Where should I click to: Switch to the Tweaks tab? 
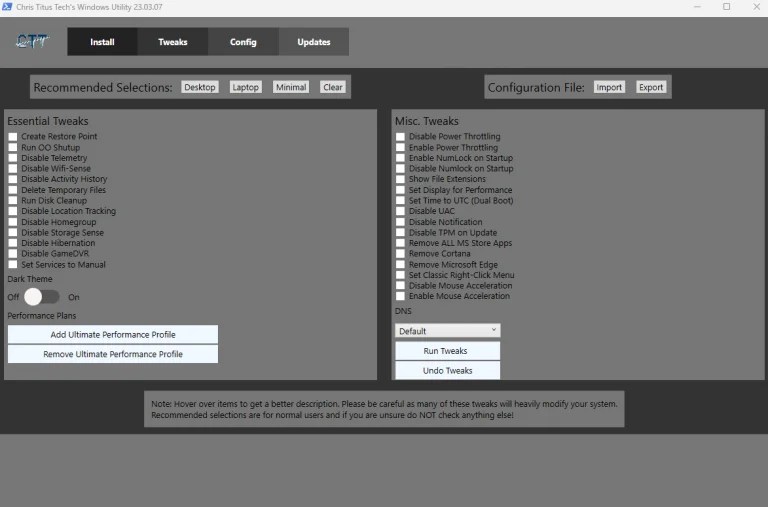pyautogui.click(x=173, y=42)
